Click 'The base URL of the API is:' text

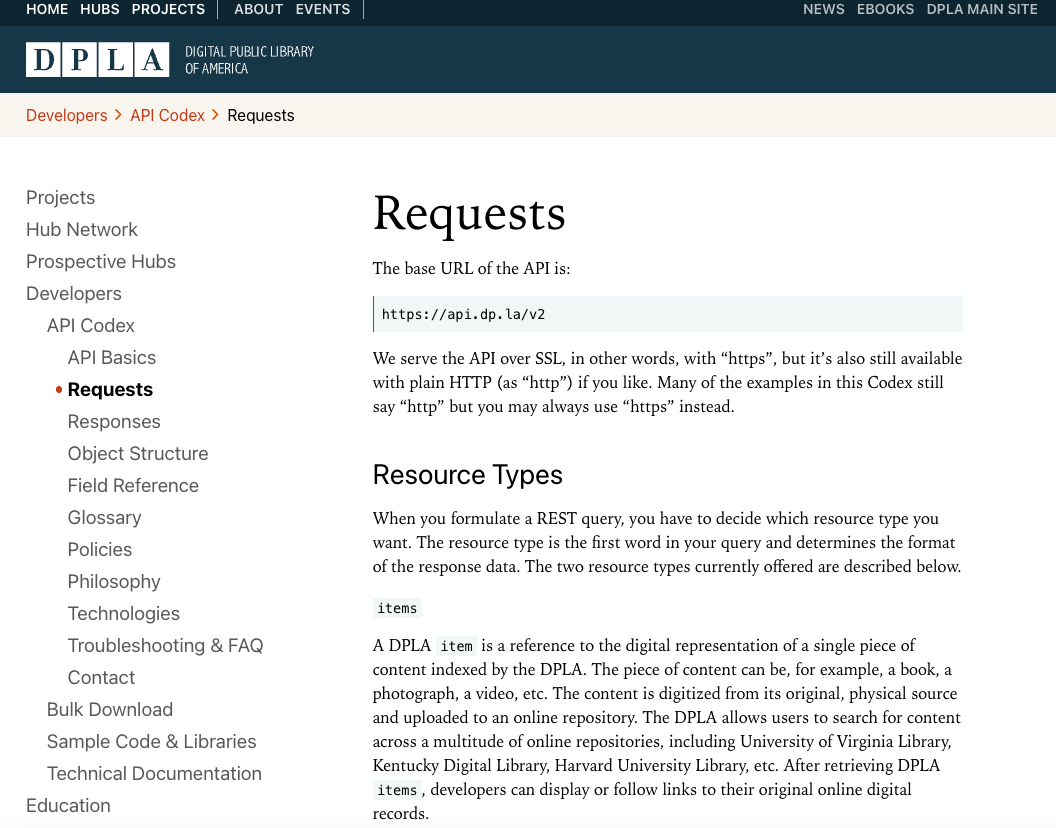[471, 268]
